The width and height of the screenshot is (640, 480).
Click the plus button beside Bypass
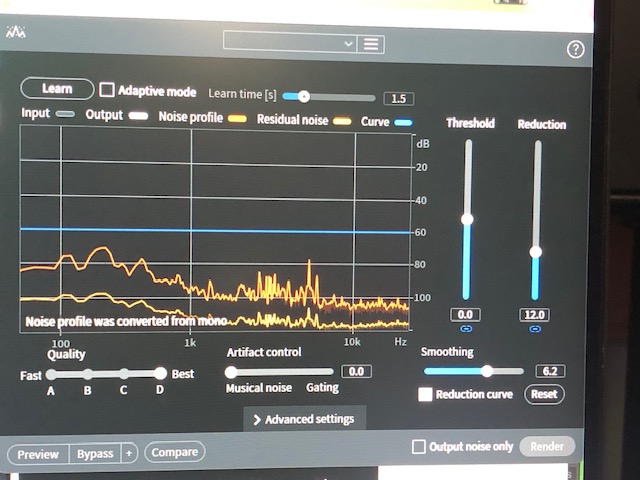click(129, 453)
